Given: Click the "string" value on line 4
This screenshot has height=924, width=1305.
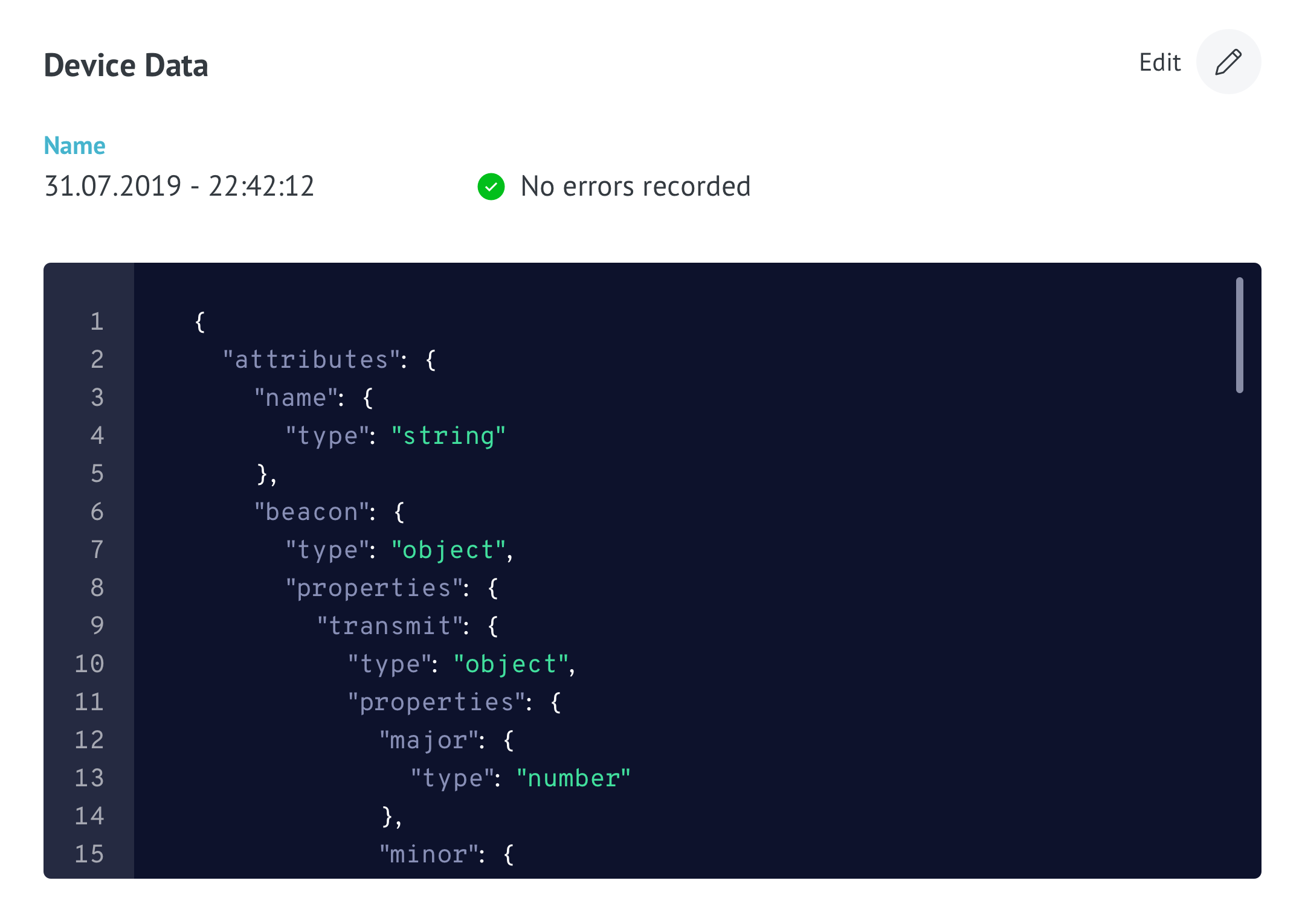Looking at the screenshot, I should [x=448, y=436].
